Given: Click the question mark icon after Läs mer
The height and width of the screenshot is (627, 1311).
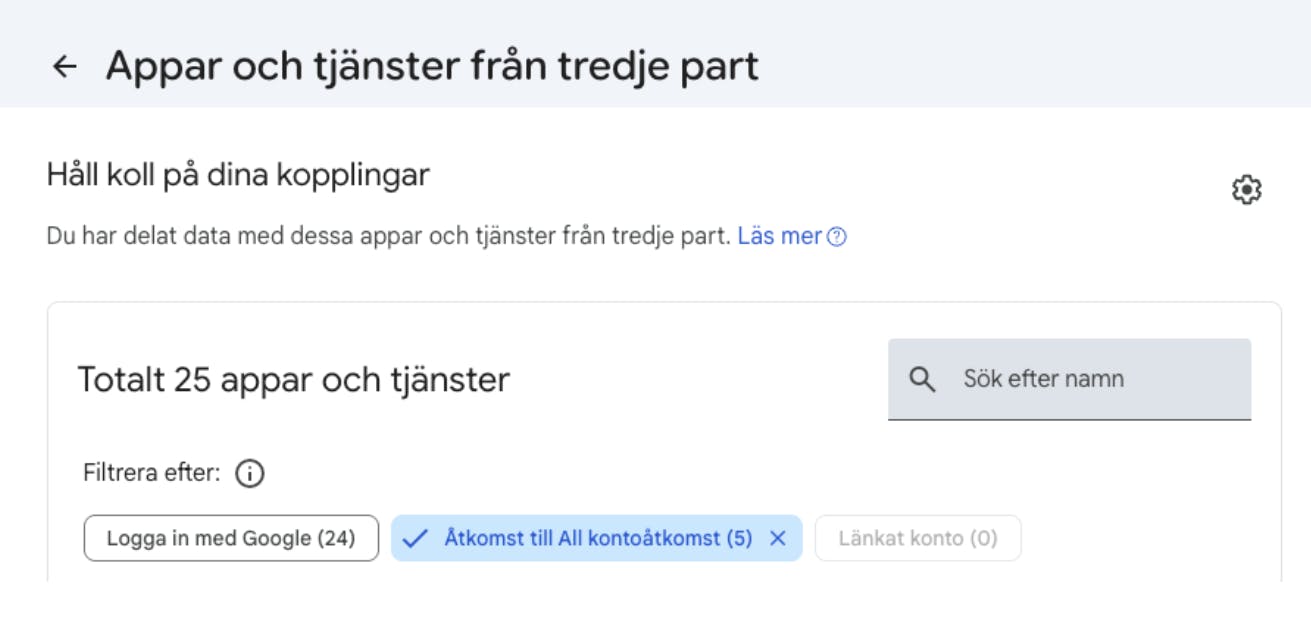Looking at the screenshot, I should (837, 237).
